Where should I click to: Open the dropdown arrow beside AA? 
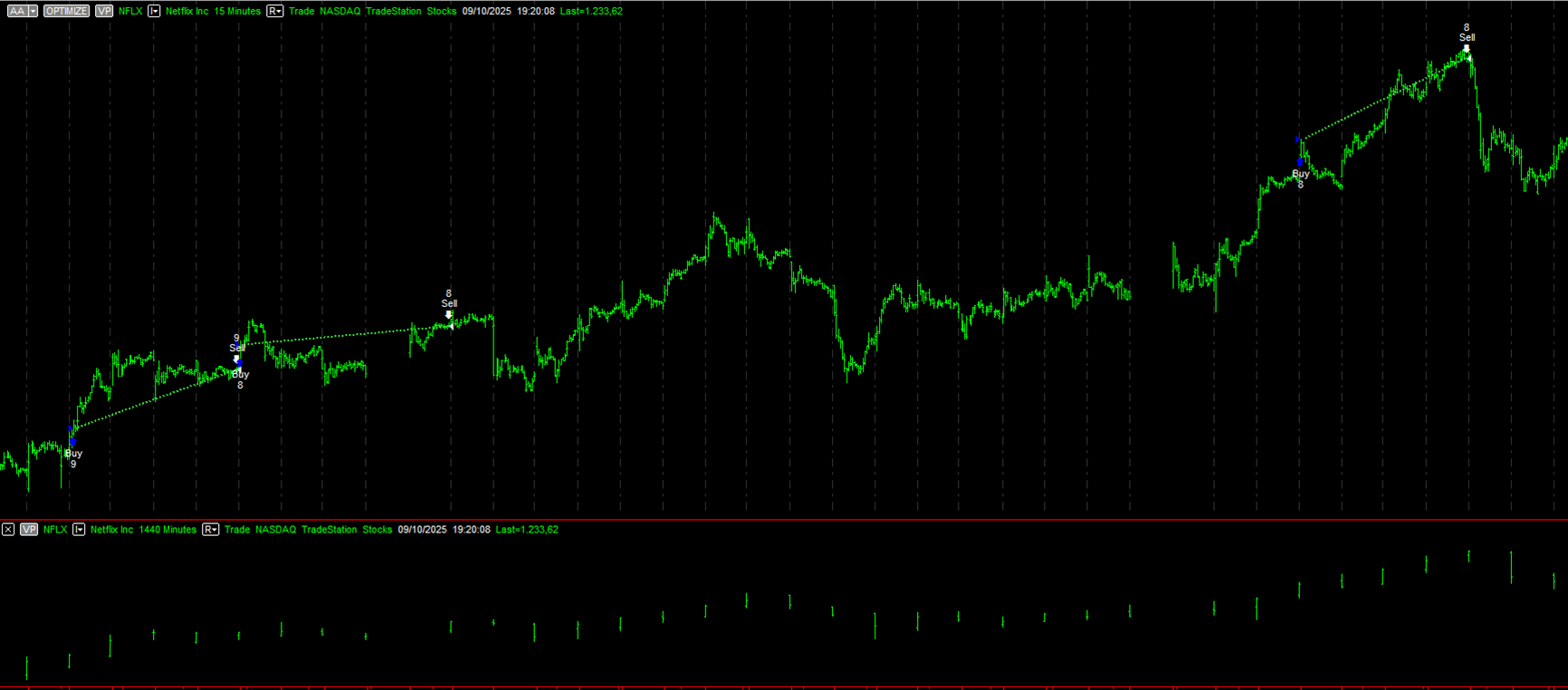point(33,11)
